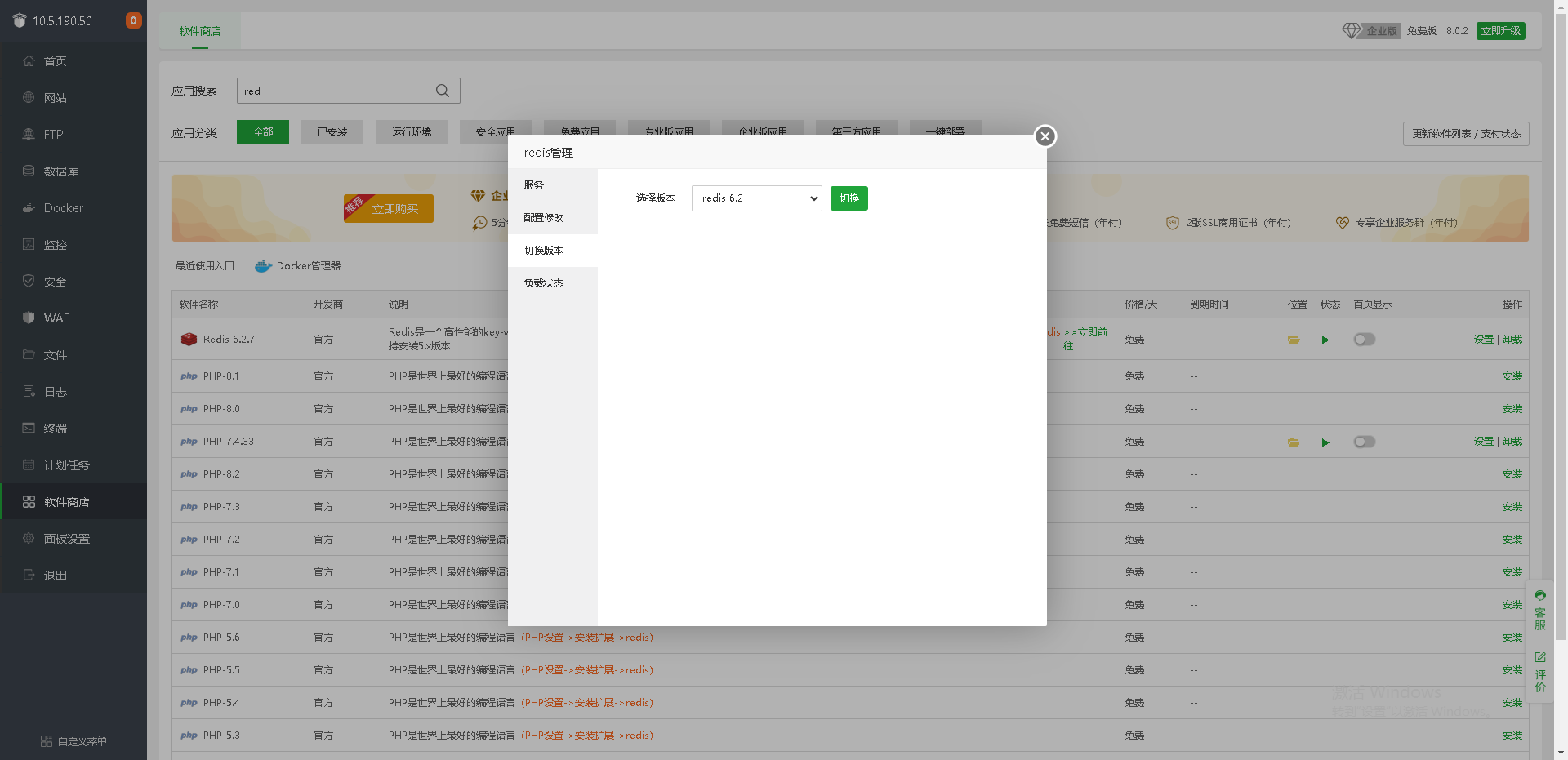Click the 企业版 diamond icon

tap(1352, 30)
